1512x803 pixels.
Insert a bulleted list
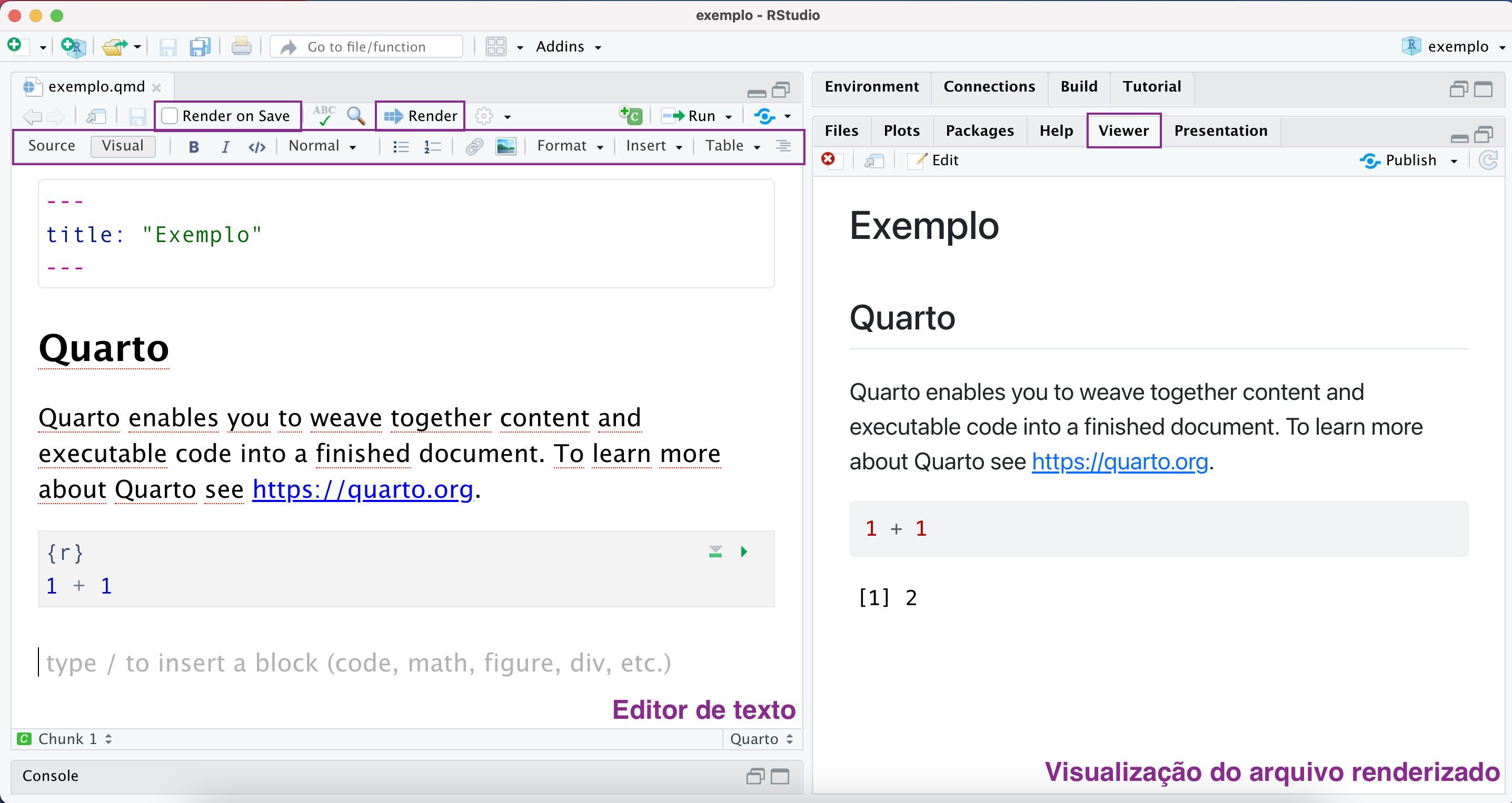click(x=401, y=146)
